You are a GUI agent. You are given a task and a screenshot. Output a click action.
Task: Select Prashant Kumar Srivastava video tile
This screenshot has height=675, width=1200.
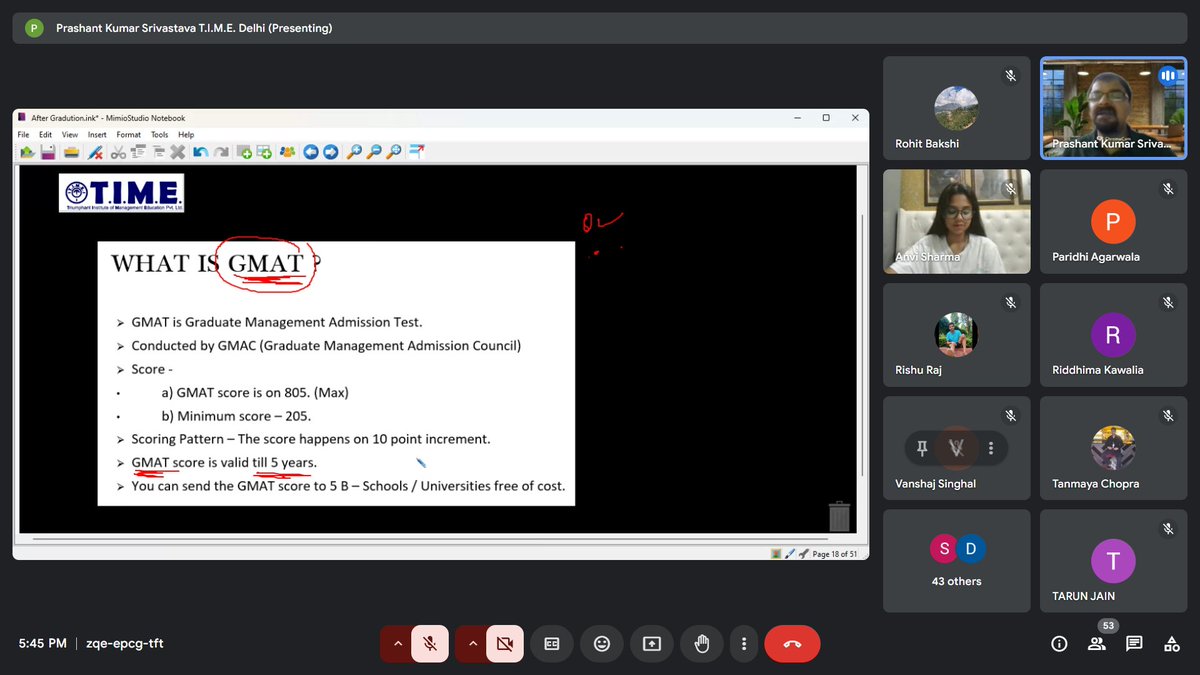click(x=1113, y=108)
